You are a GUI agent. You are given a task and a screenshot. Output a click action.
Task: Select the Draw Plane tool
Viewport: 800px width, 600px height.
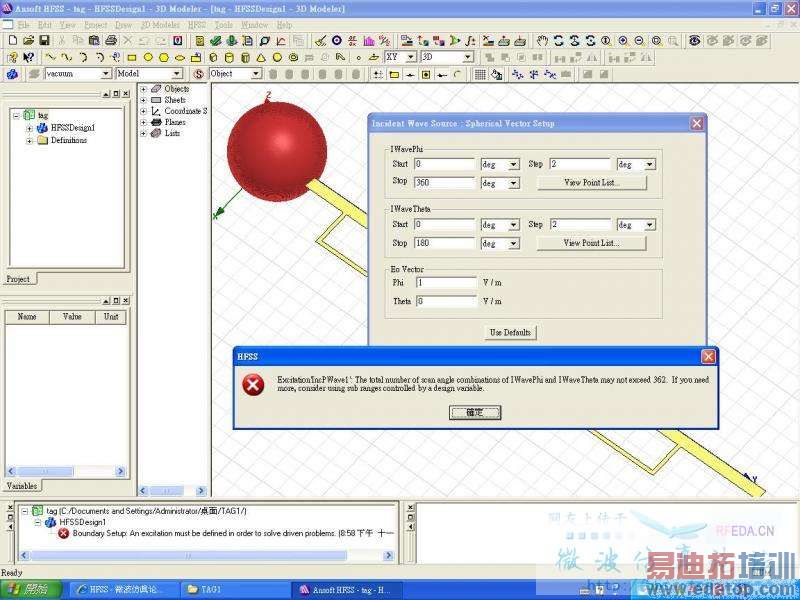(x=374, y=58)
